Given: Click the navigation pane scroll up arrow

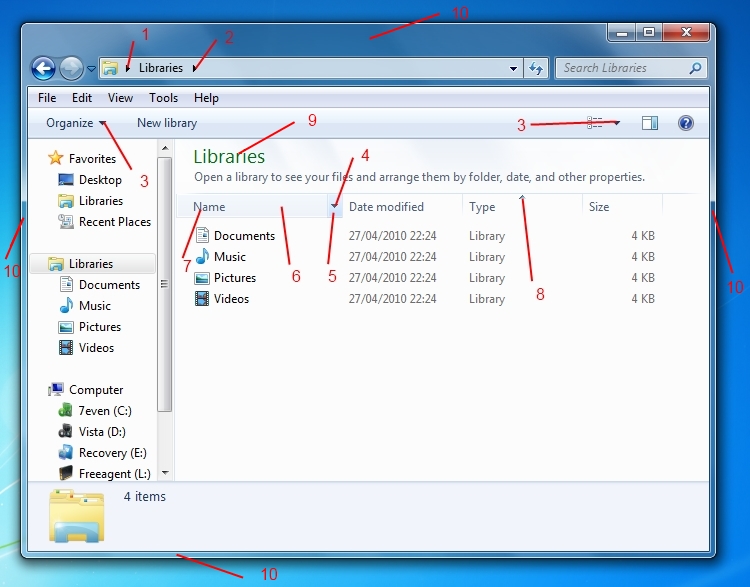Looking at the screenshot, I should point(165,148).
